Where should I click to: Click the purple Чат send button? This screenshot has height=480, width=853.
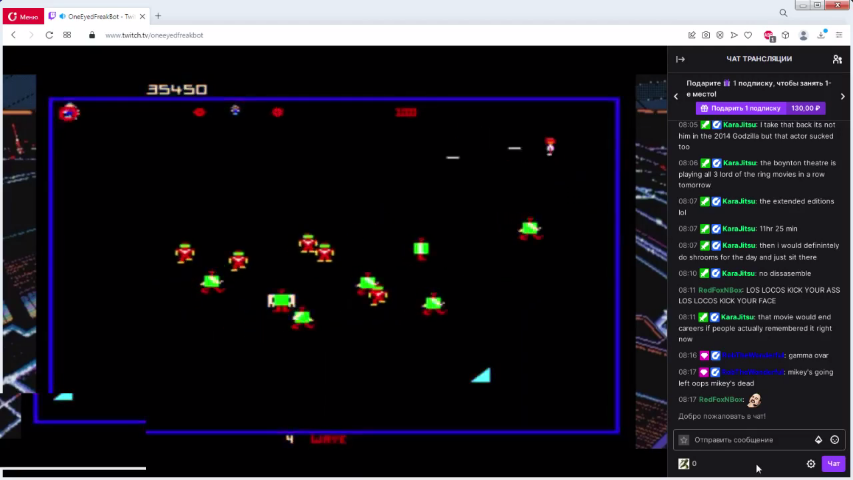(833, 464)
